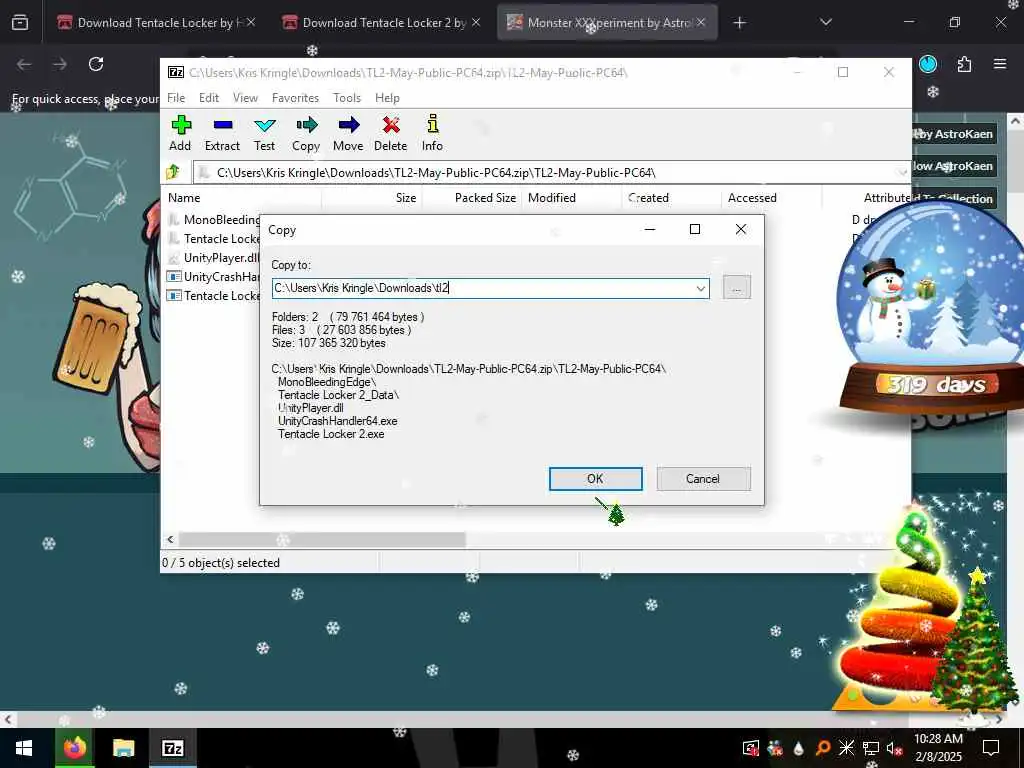Select the MonoBleedingEdge folder row
The image size is (1024, 768).
click(x=214, y=219)
